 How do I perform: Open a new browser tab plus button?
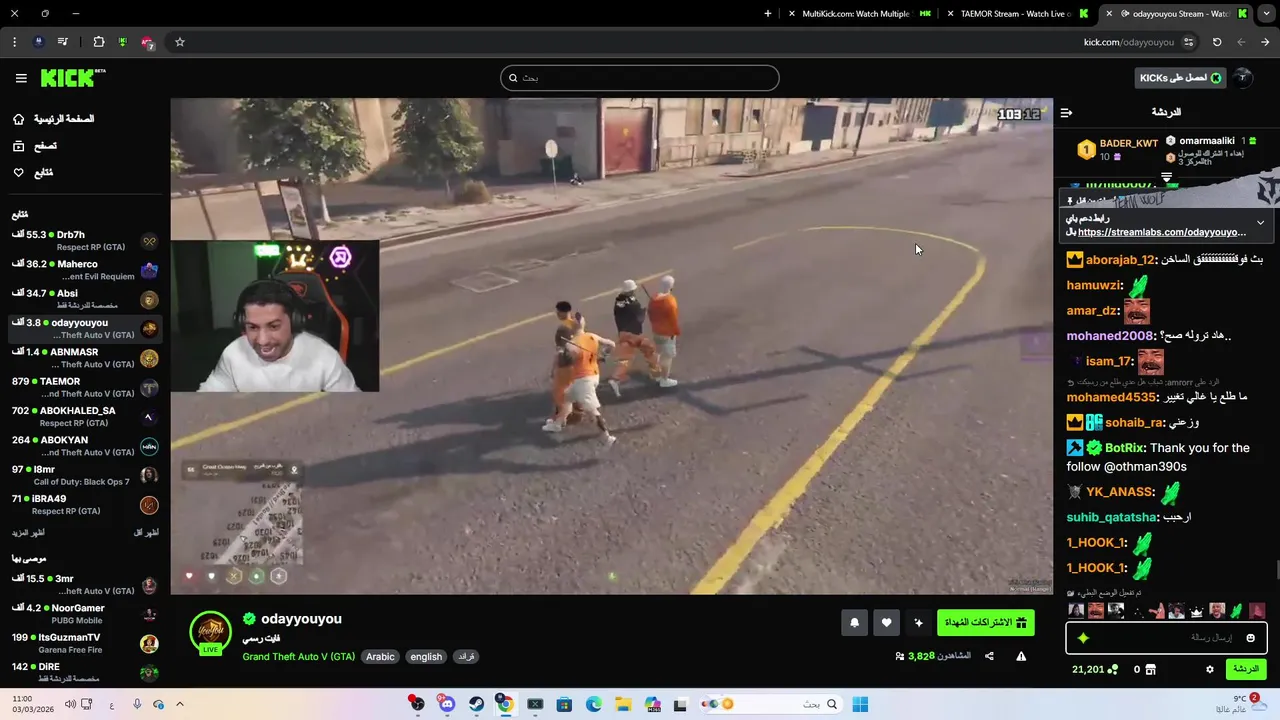[x=768, y=14]
